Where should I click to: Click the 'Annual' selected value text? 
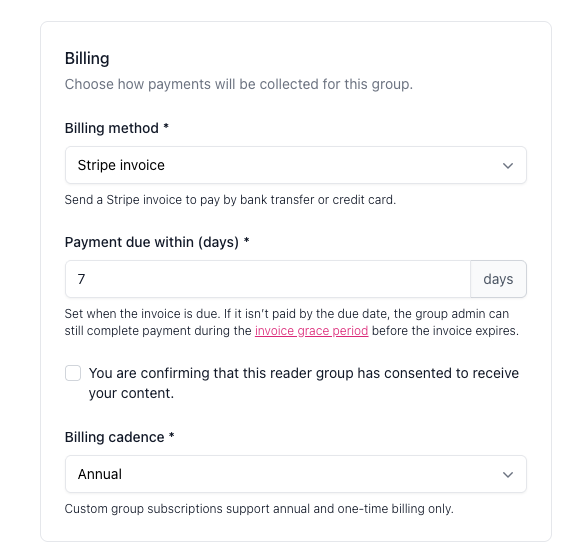point(100,474)
